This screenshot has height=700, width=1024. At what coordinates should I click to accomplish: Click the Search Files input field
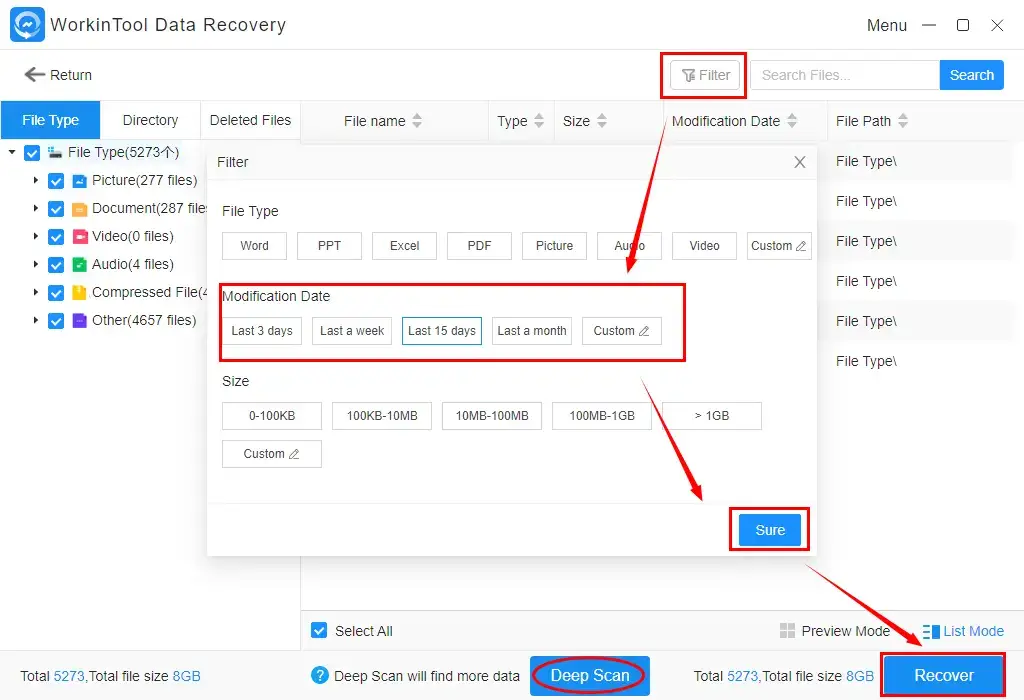click(844, 75)
